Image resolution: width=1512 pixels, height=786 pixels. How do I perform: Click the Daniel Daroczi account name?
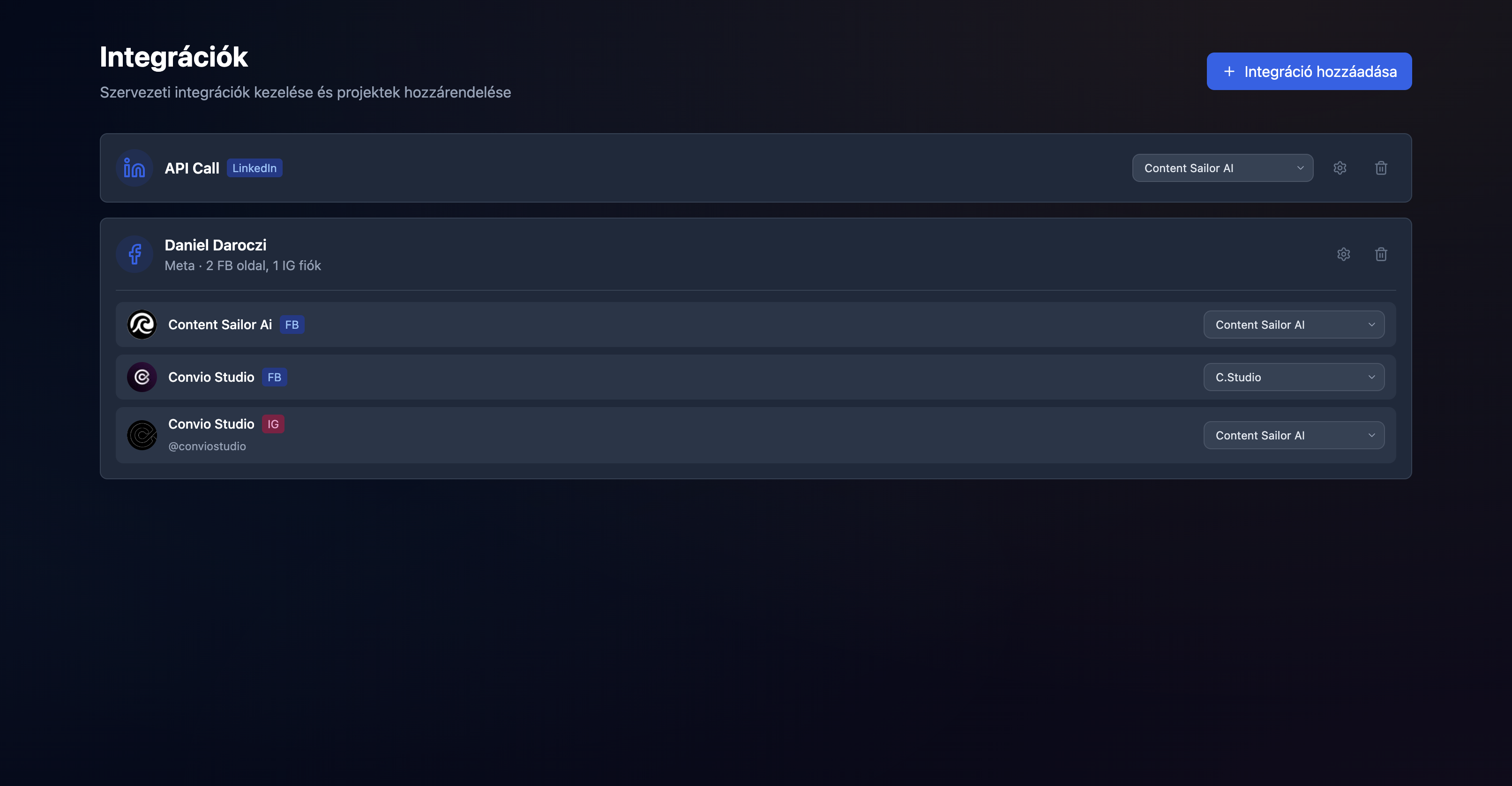coord(216,245)
